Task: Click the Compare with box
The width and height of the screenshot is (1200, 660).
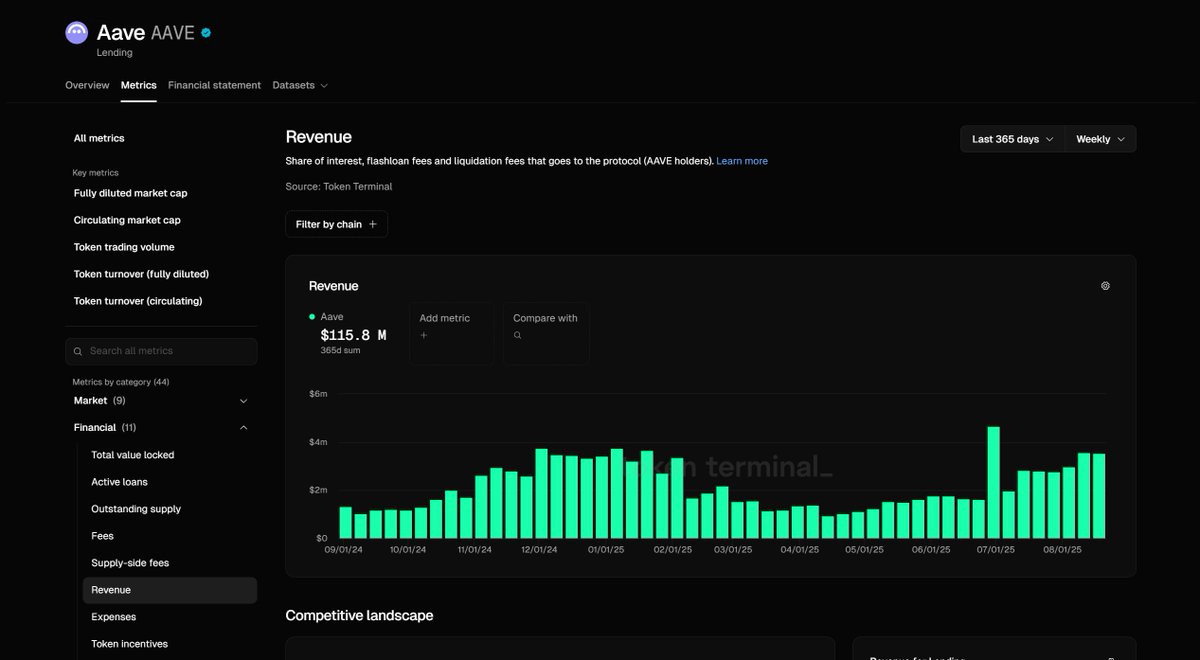Action: (546, 333)
